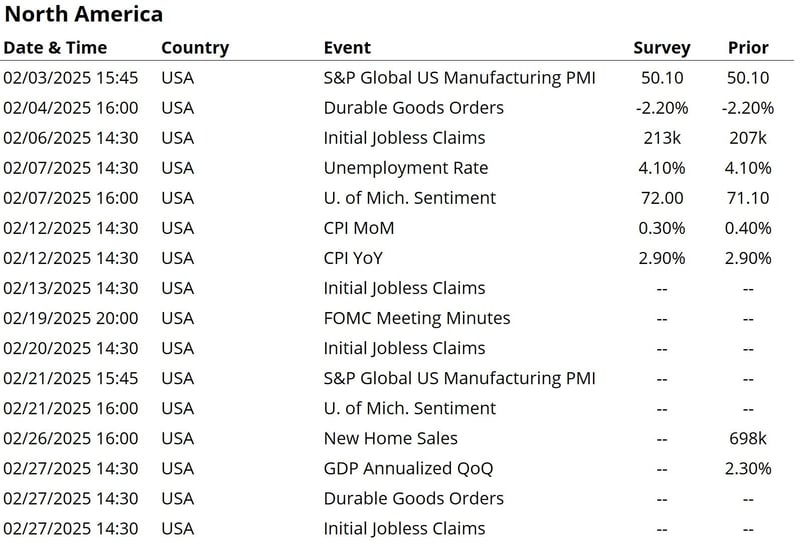Click the Prior column header
Viewport: 795px width, 546px height.
click(x=748, y=48)
